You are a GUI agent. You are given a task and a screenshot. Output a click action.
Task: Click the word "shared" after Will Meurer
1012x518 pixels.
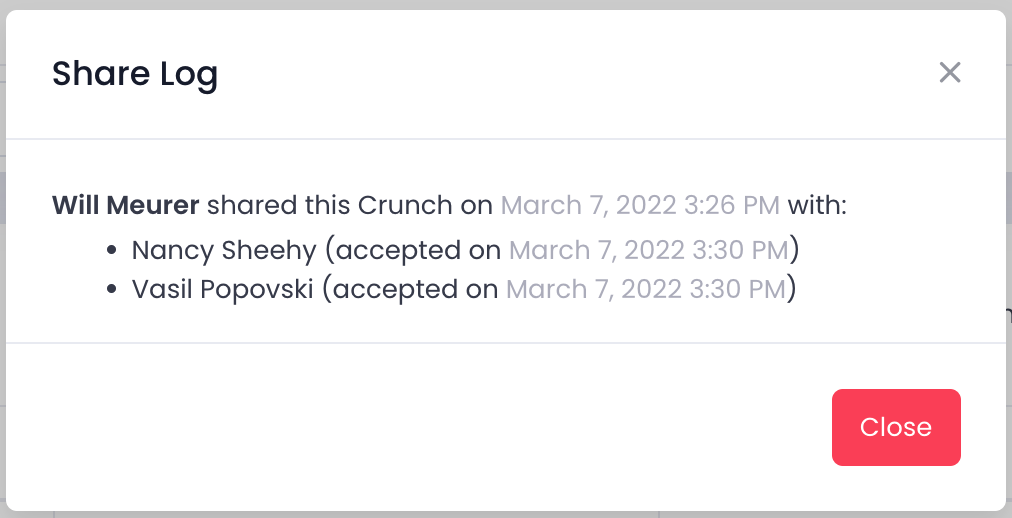pos(250,206)
